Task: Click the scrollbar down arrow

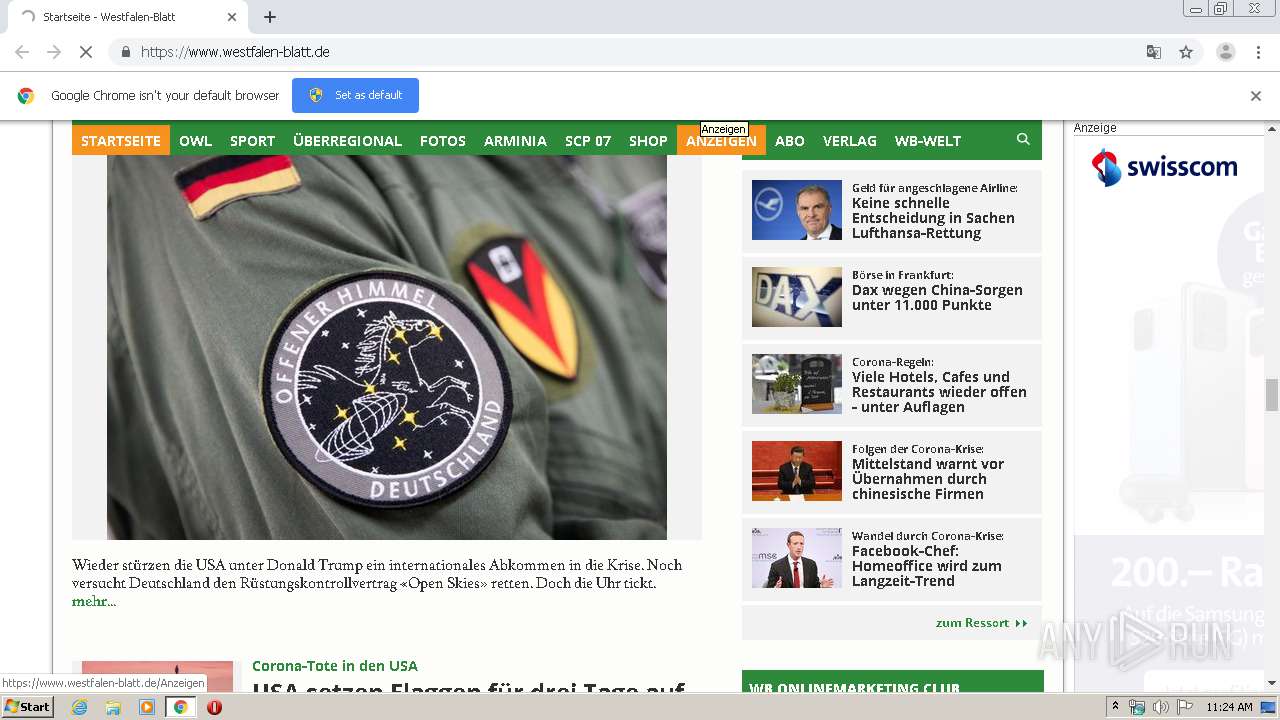Action: click(1271, 684)
